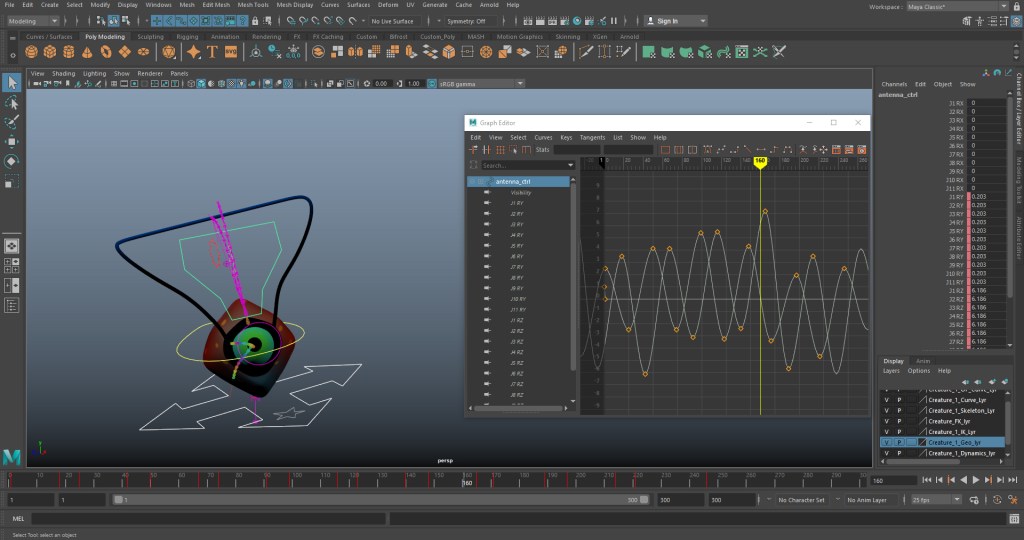Toggle visibility V of Creature_1_Geo_lyr layer
The height and width of the screenshot is (540, 1024).
pos(886,442)
